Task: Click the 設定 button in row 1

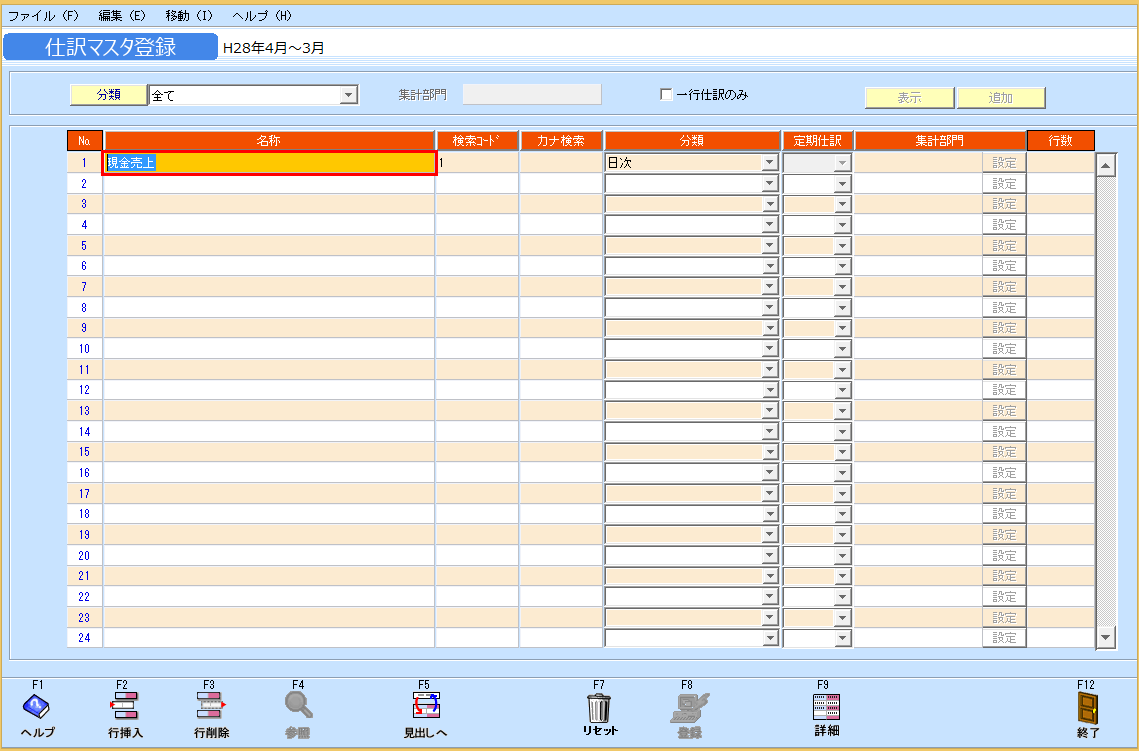Action: [1003, 163]
